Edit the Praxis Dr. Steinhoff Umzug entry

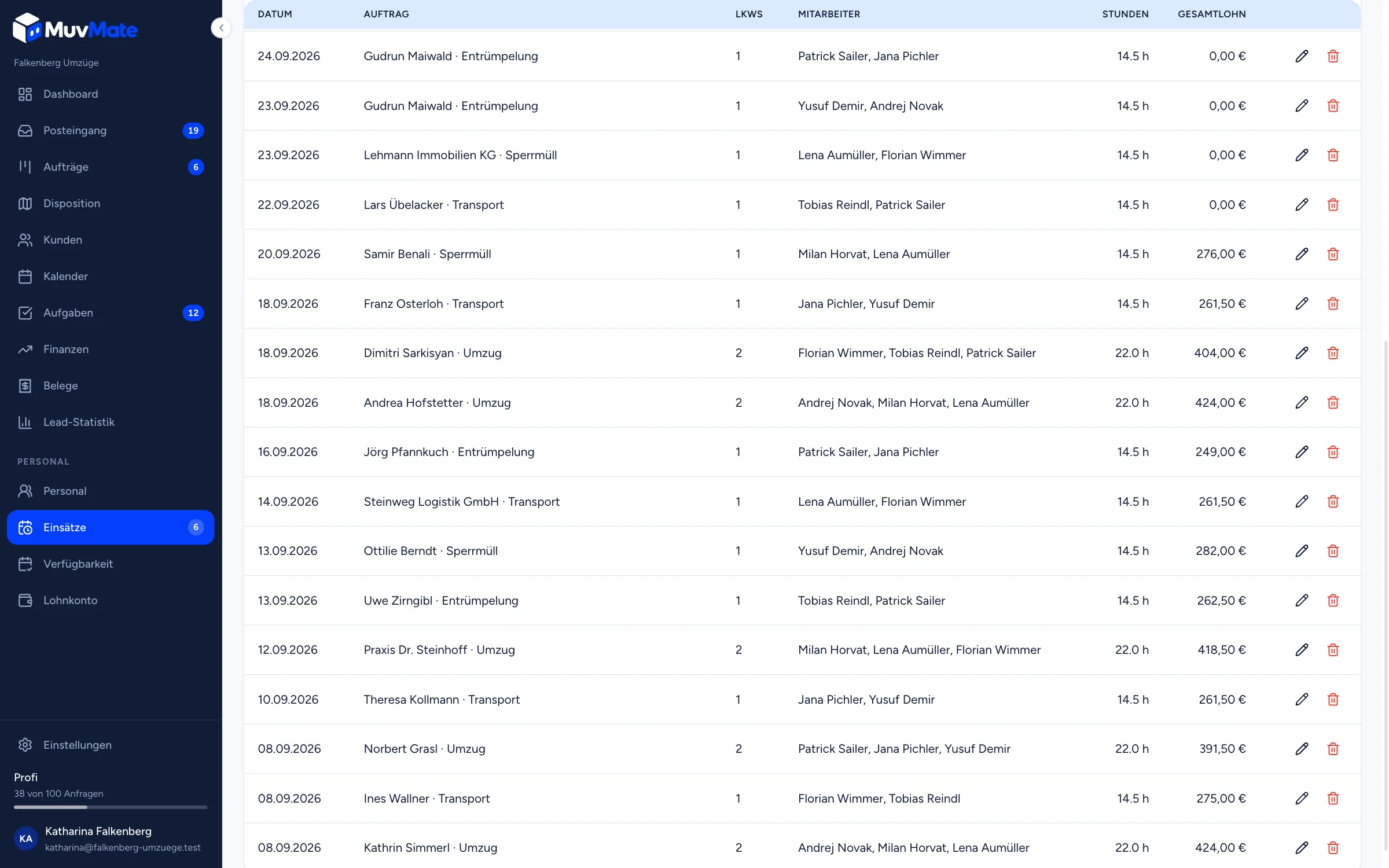click(x=1302, y=650)
